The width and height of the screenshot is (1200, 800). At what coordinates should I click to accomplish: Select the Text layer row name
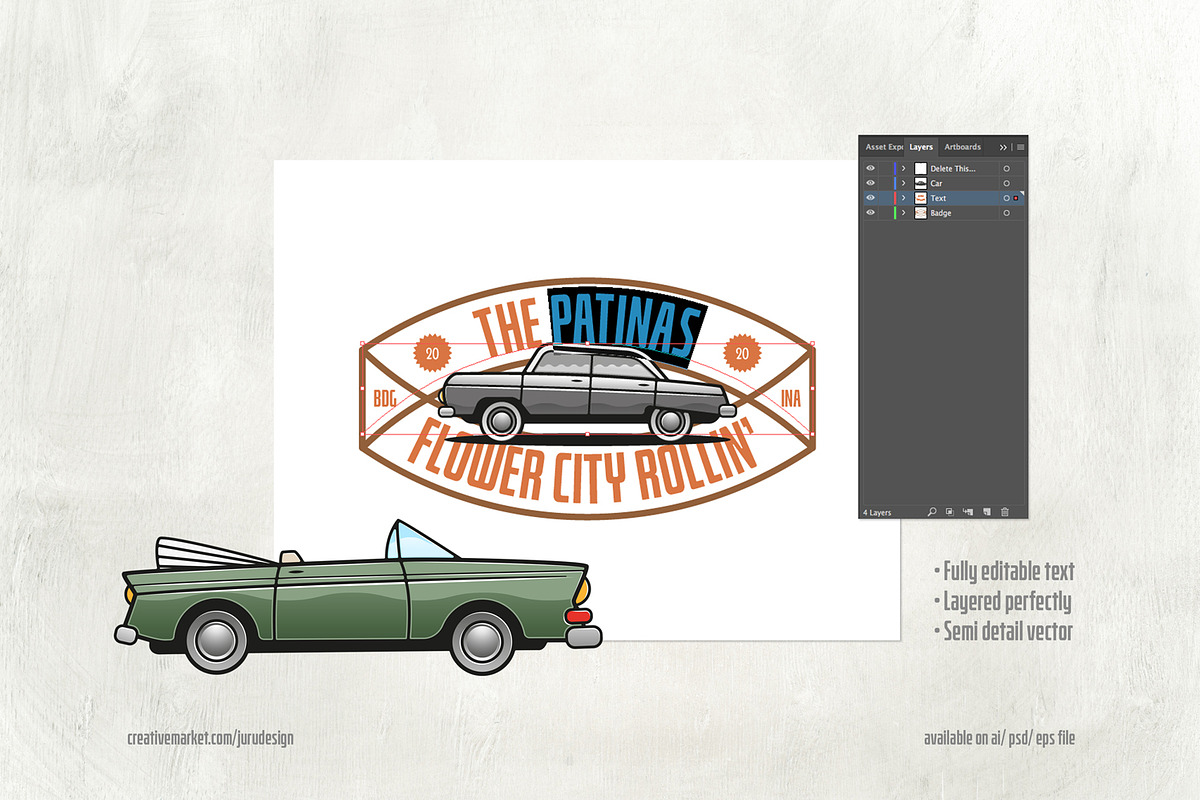[x=938, y=198]
